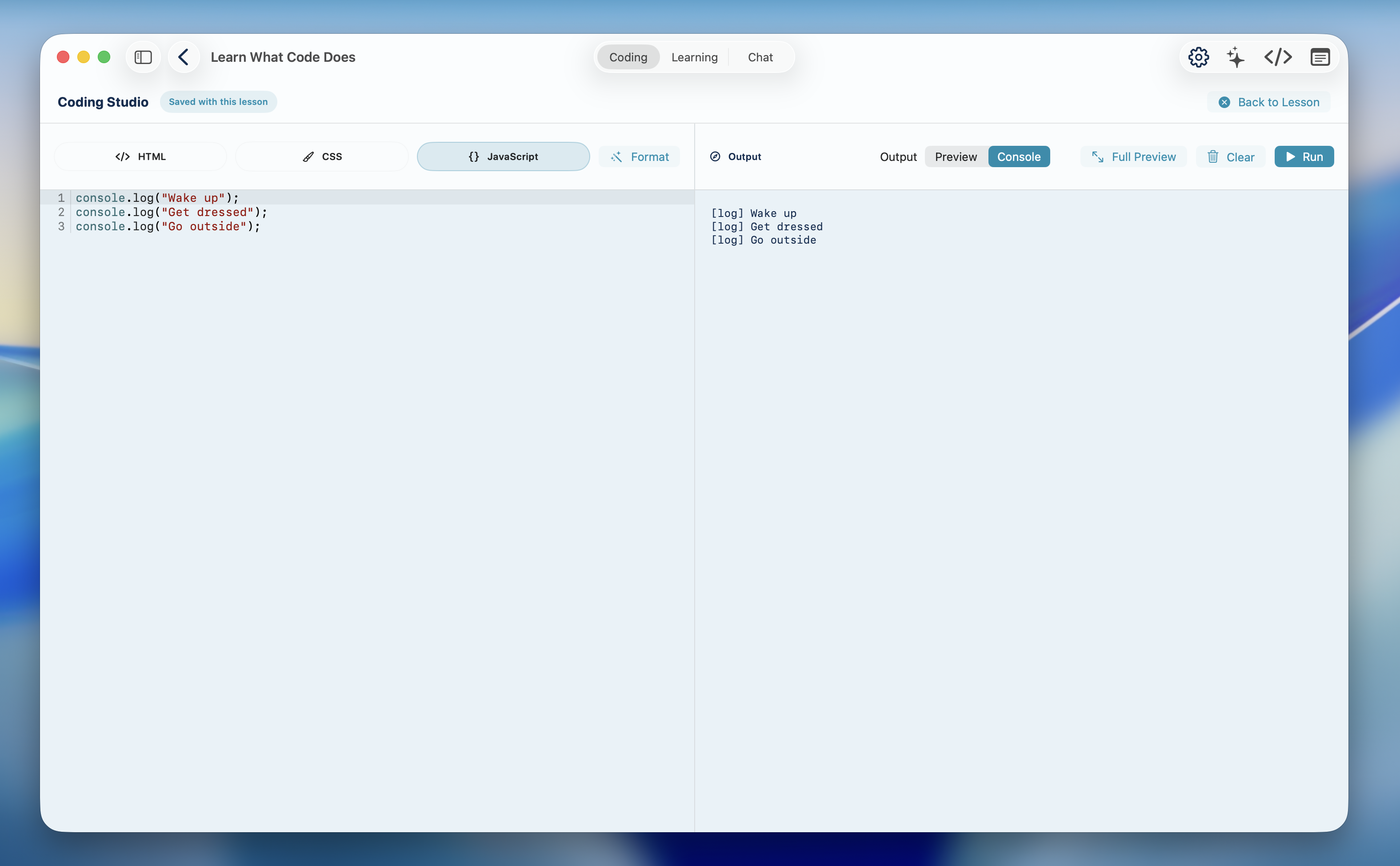Open the settings gear icon
Viewport: 1400px width, 866px height.
(1199, 57)
